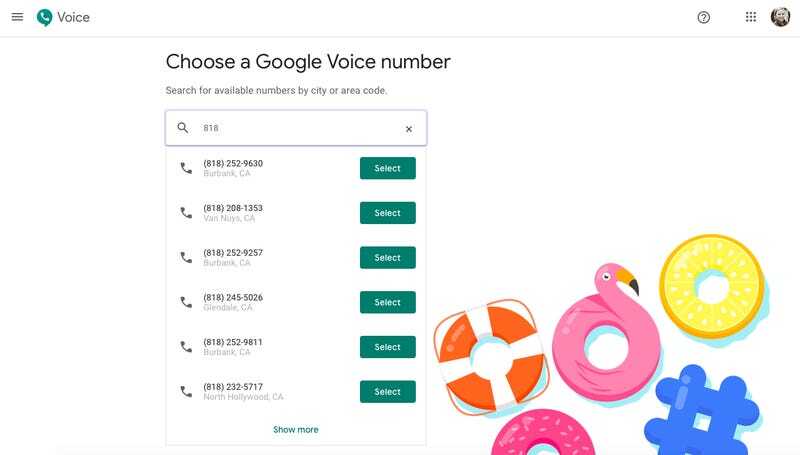Clear the search field with X
This screenshot has height=455, width=800.
408,129
